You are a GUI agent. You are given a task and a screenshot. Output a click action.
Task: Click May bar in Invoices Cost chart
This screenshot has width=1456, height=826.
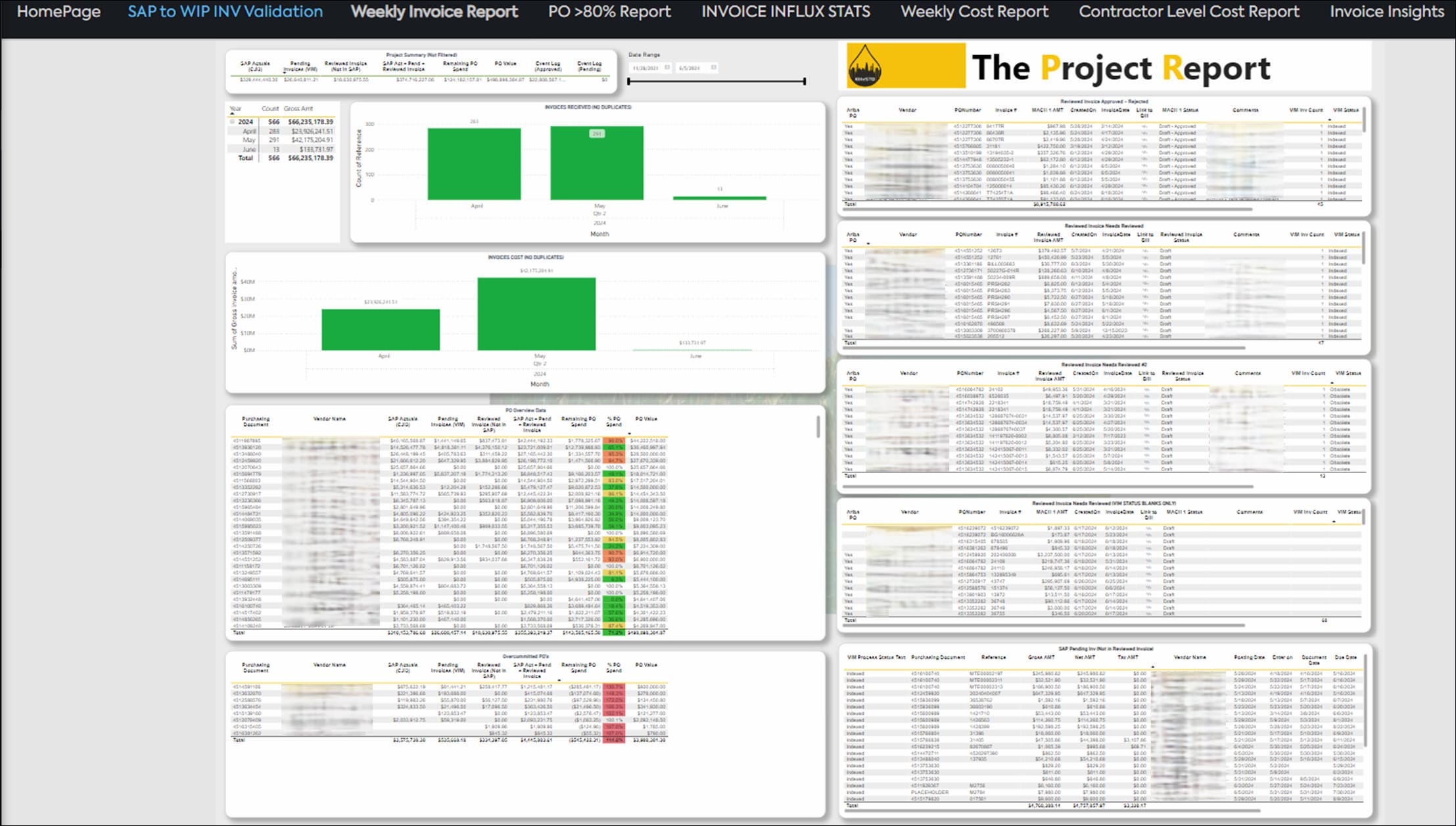click(536, 314)
